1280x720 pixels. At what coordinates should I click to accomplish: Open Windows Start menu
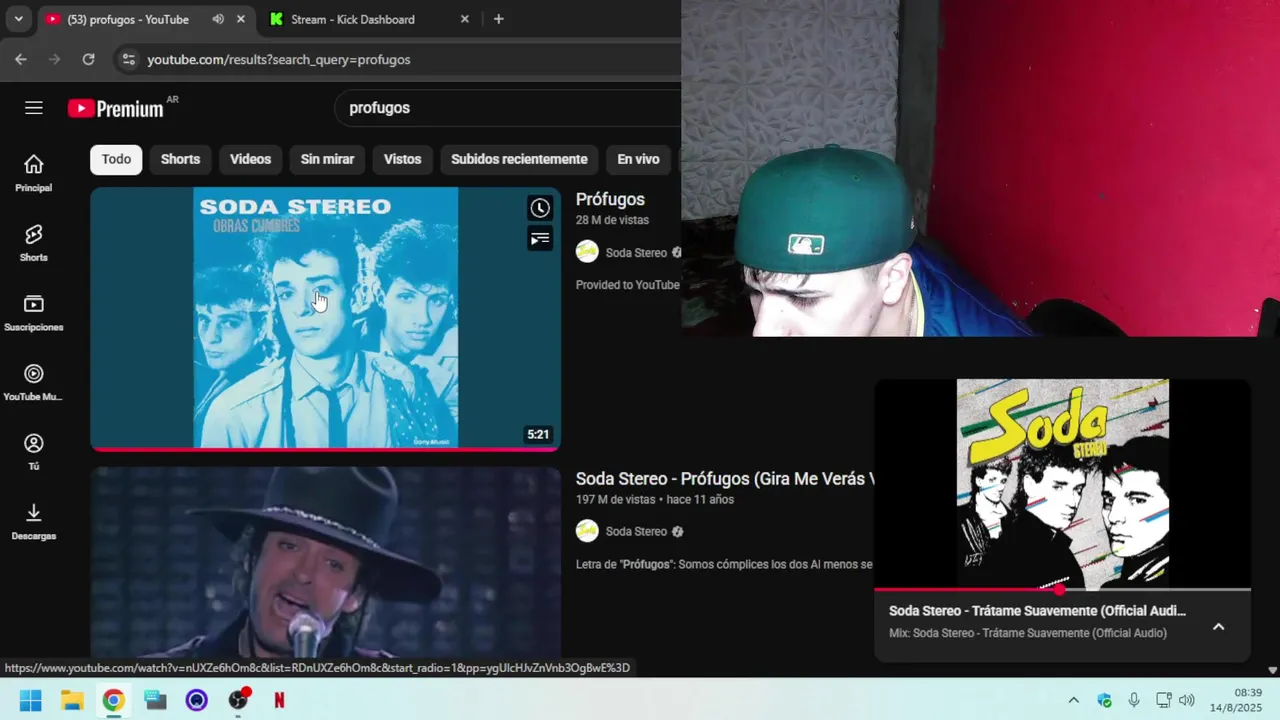31,700
